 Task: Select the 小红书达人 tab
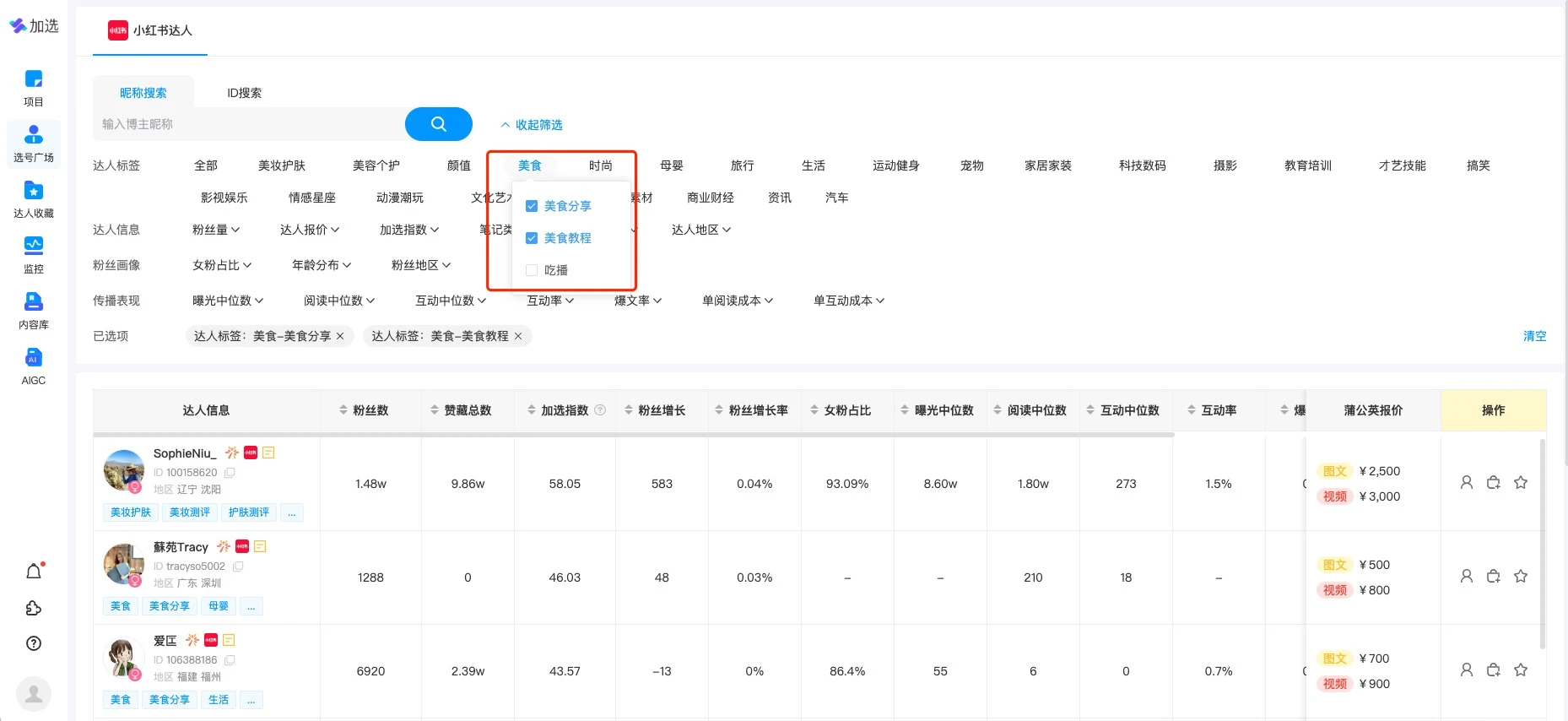pos(150,30)
